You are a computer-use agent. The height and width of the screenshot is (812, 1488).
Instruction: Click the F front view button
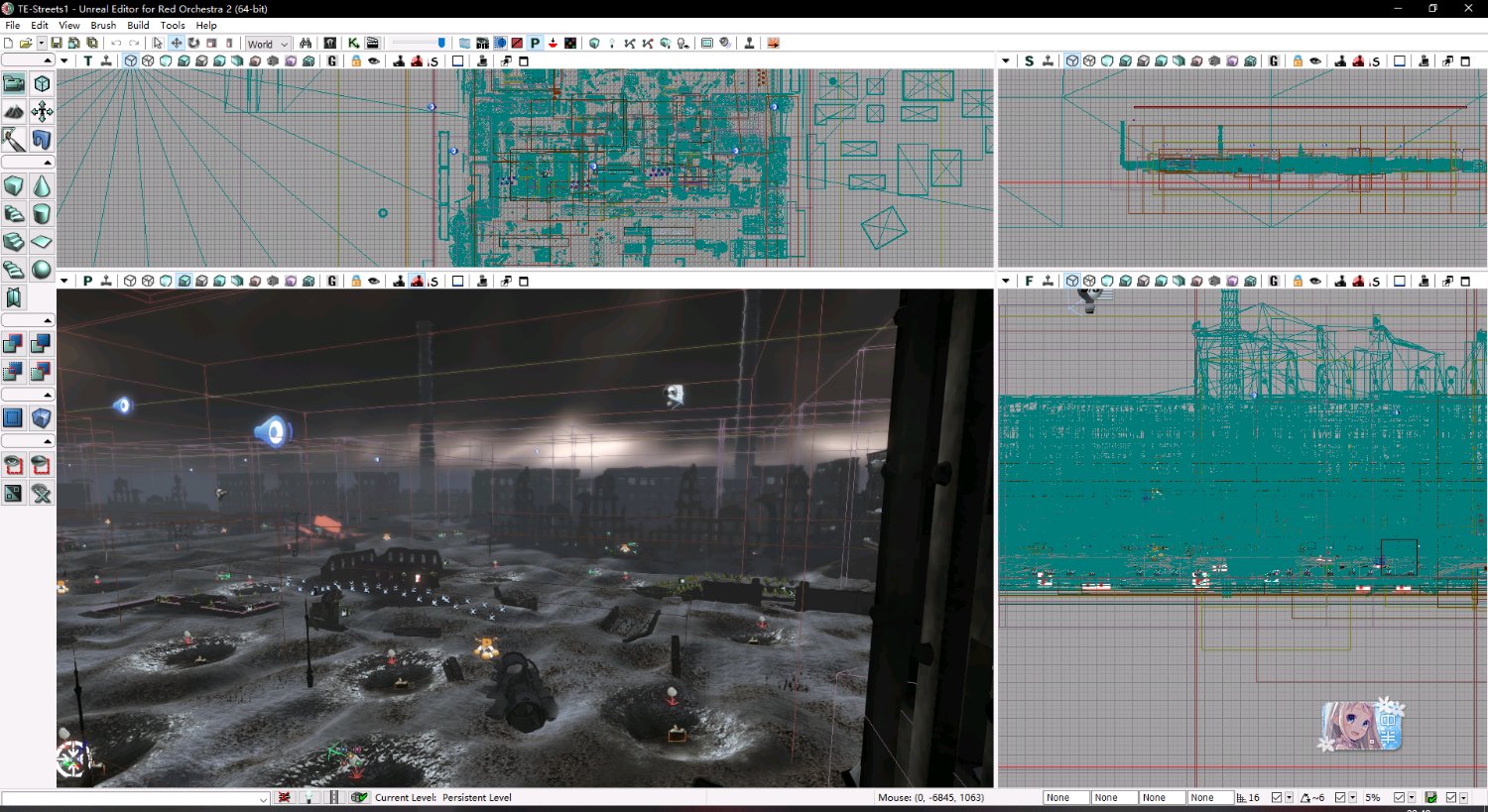[1029, 282]
